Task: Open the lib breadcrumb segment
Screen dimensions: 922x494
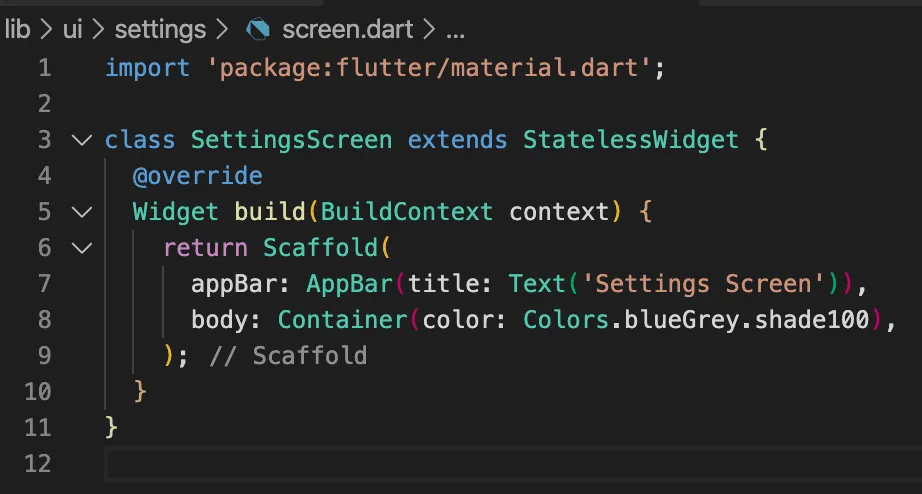Action: [x=18, y=29]
